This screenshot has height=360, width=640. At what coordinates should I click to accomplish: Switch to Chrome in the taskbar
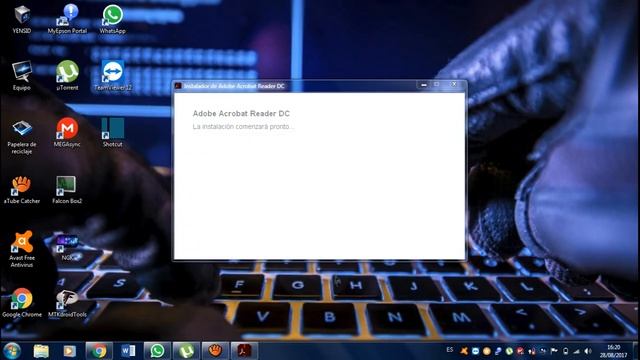click(x=99, y=351)
